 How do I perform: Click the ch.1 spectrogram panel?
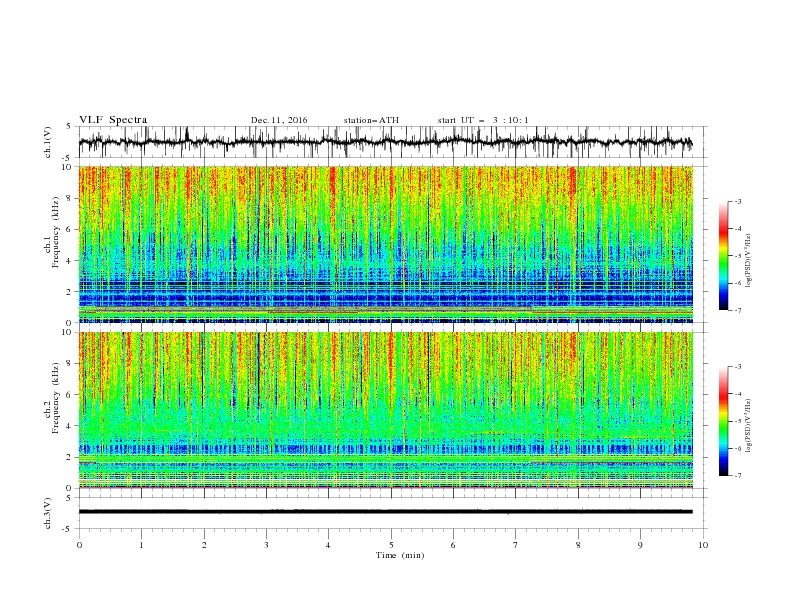[x=385, y=244]
